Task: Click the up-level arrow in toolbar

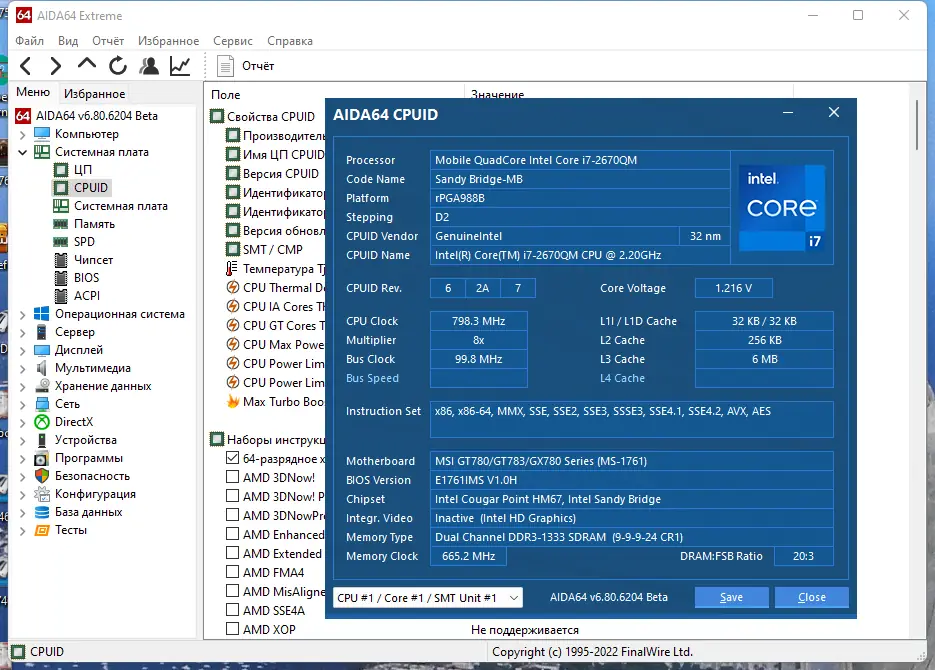Action: tap(87, 66)
